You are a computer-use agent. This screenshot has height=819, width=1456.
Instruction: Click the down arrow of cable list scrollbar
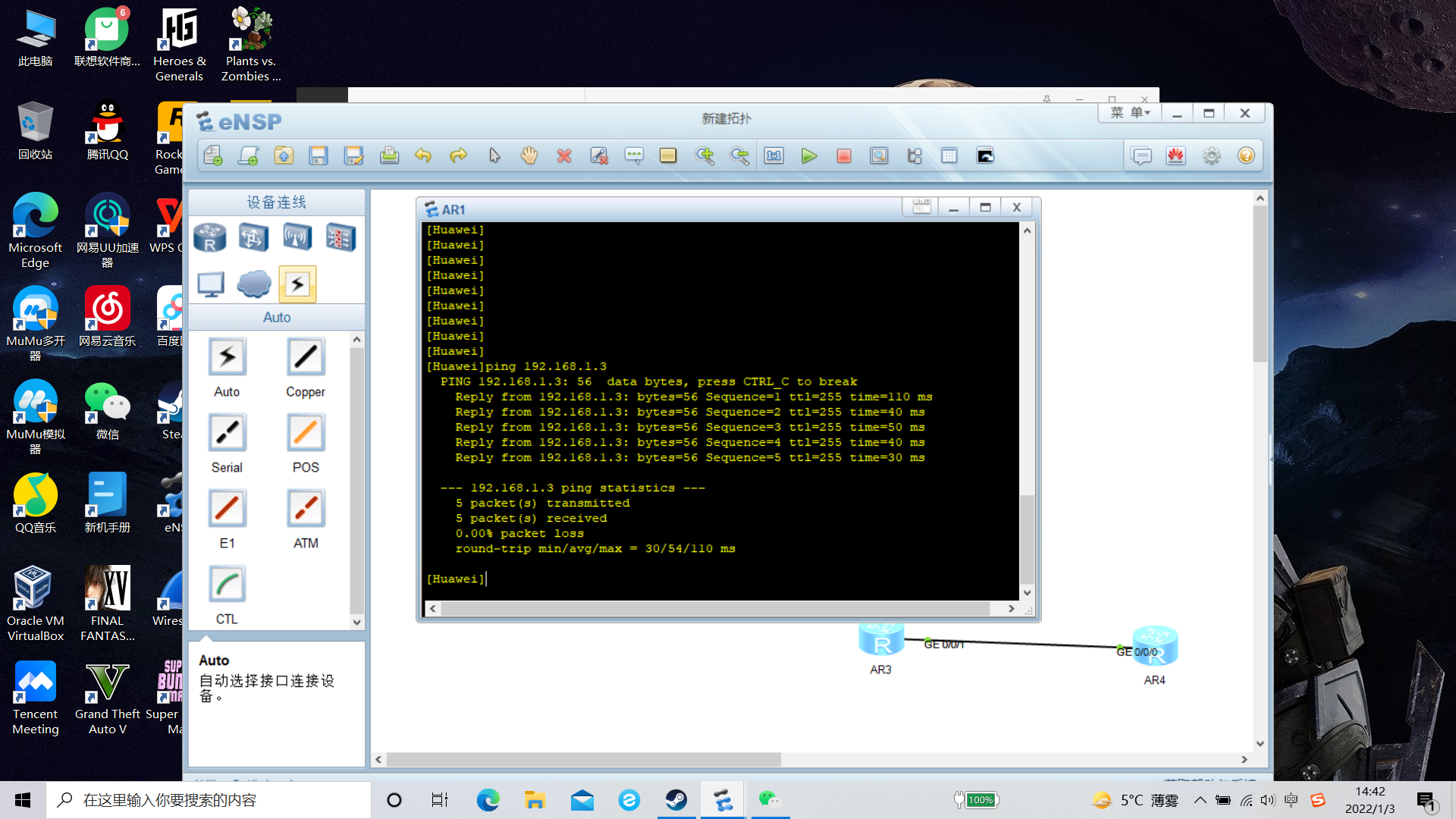coord(356,623)
